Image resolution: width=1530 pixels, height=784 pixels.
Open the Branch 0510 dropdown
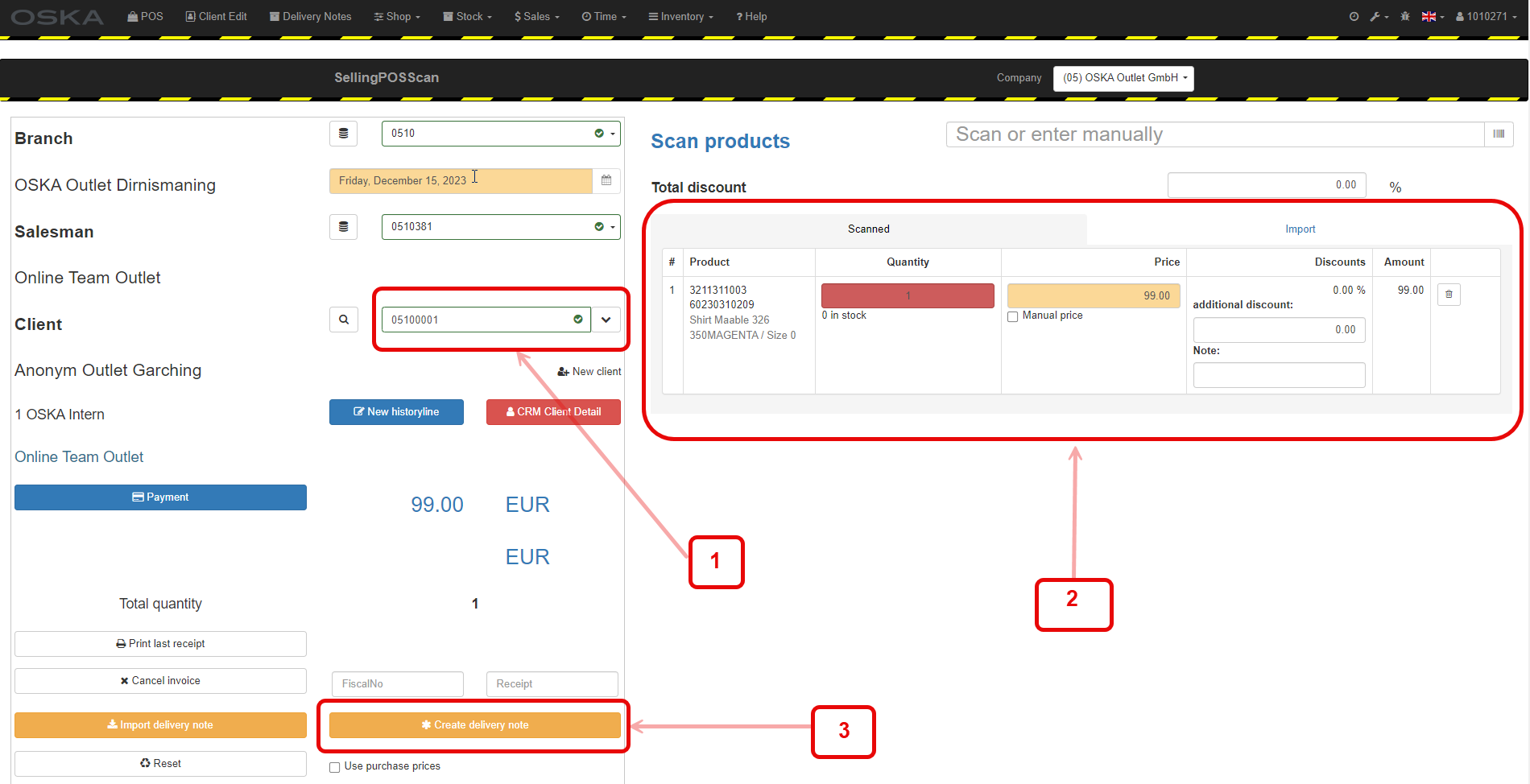click(x=501, y=134)
